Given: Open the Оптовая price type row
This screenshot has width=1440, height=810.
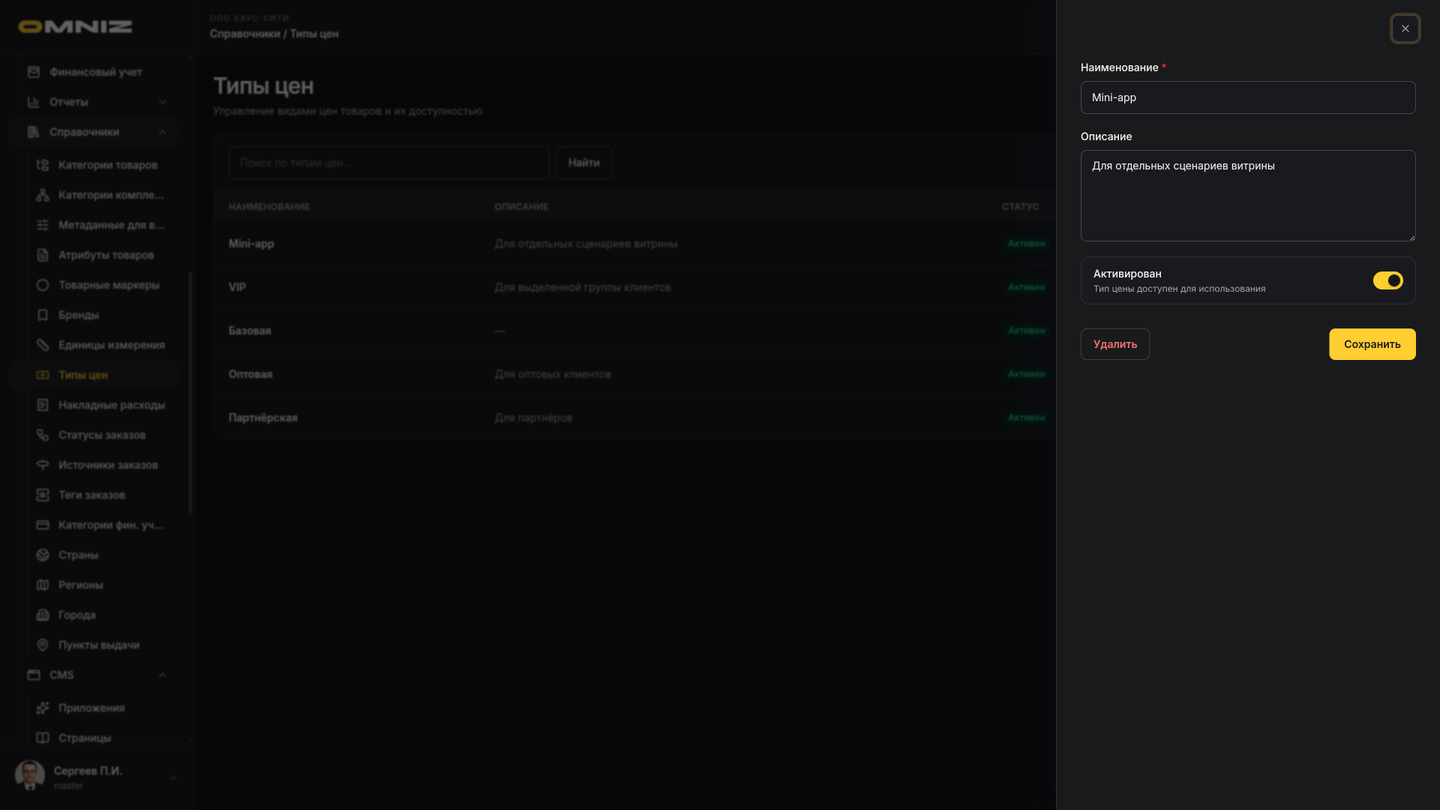Looking at the screenshot, I should pyautogui.click(x=634, y=374).
